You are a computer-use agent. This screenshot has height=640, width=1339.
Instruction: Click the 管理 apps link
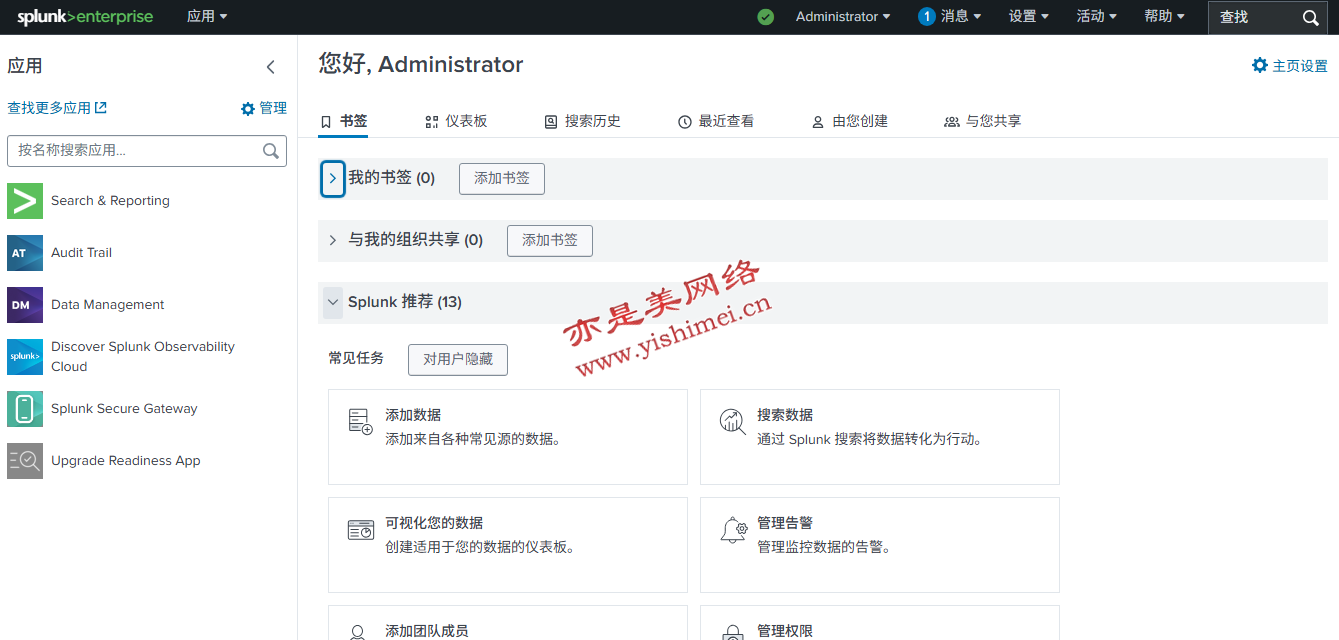pos(264,108)
